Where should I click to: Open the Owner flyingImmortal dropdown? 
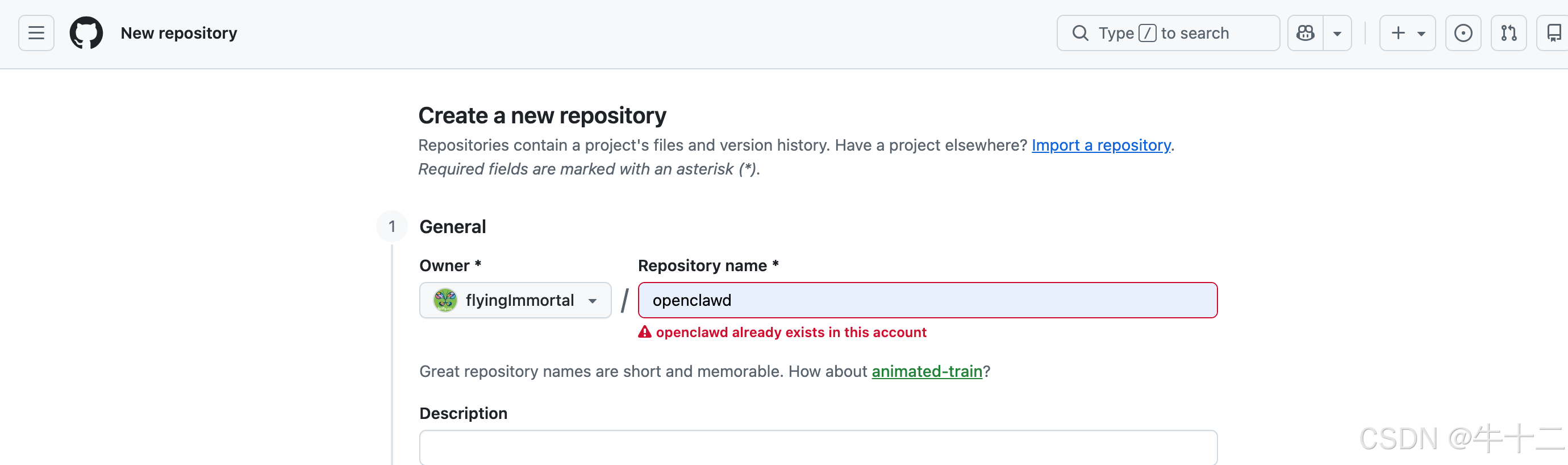(515, 300)
